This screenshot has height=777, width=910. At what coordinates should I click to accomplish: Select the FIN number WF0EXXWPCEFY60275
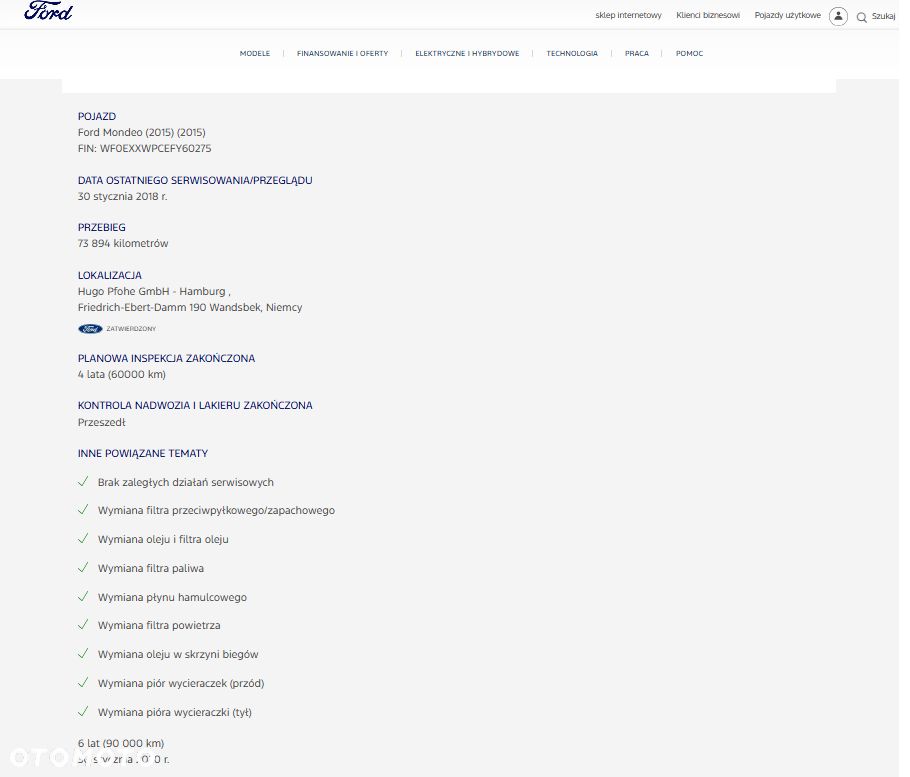pyautogui.click(x=156, y=149)
